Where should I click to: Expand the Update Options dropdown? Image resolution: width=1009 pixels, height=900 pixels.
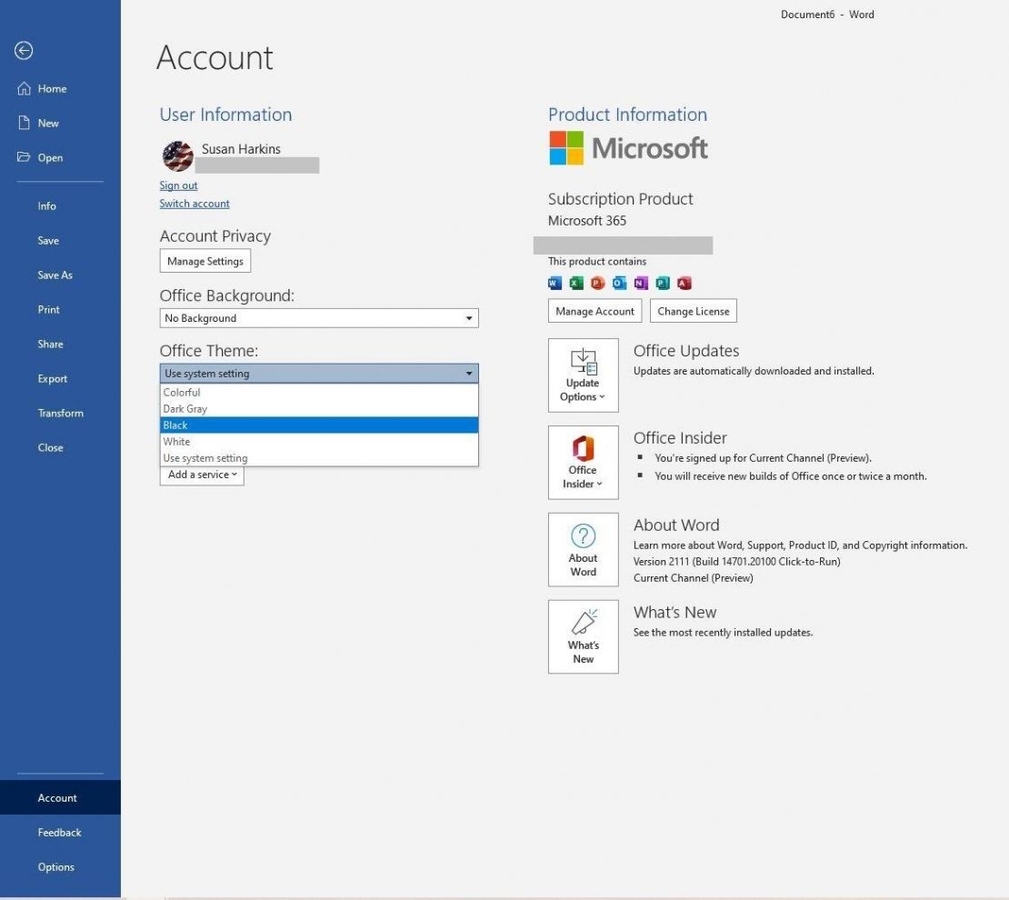(583, 375)
